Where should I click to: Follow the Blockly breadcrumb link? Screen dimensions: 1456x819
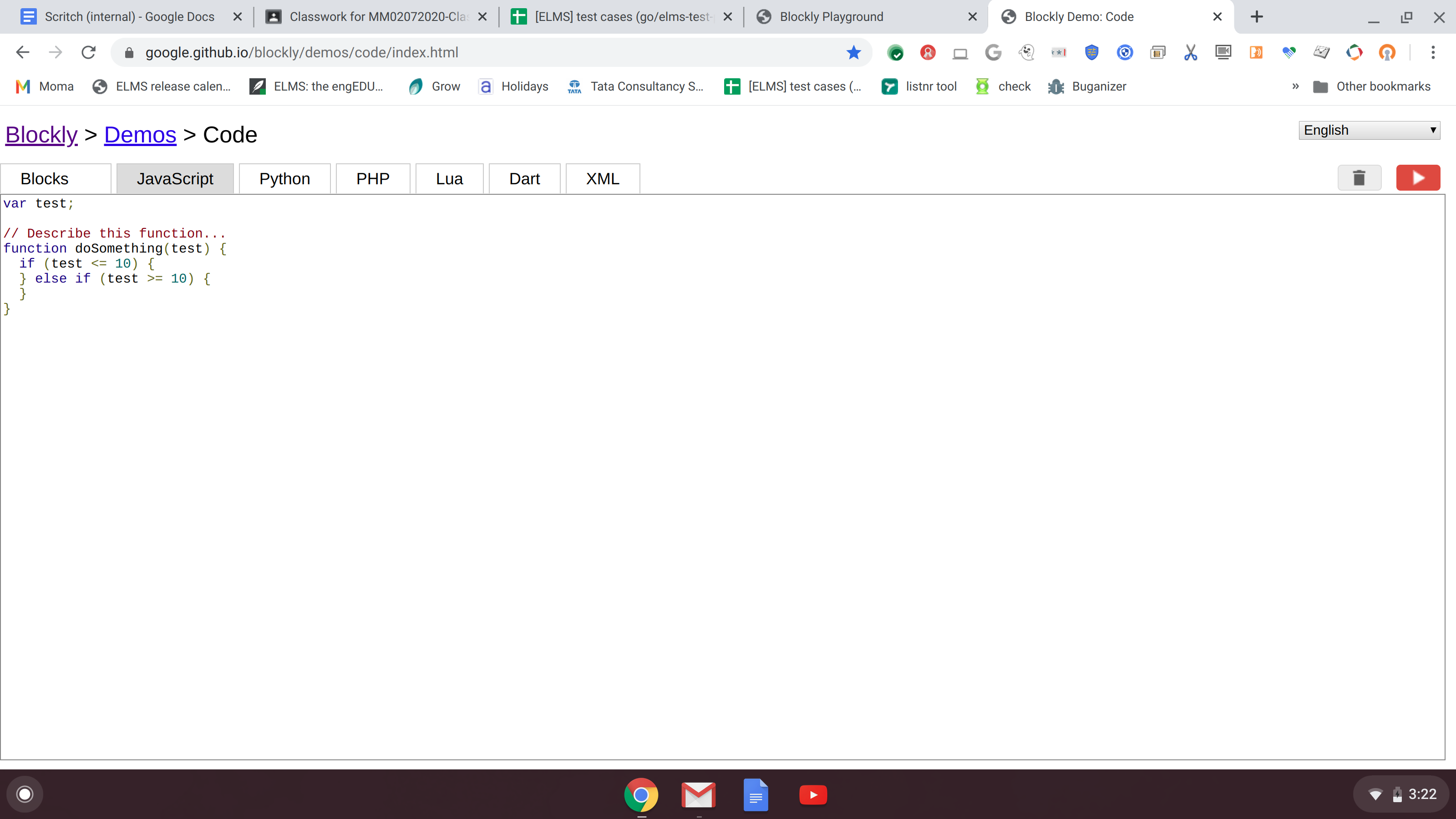coord(41,135)
